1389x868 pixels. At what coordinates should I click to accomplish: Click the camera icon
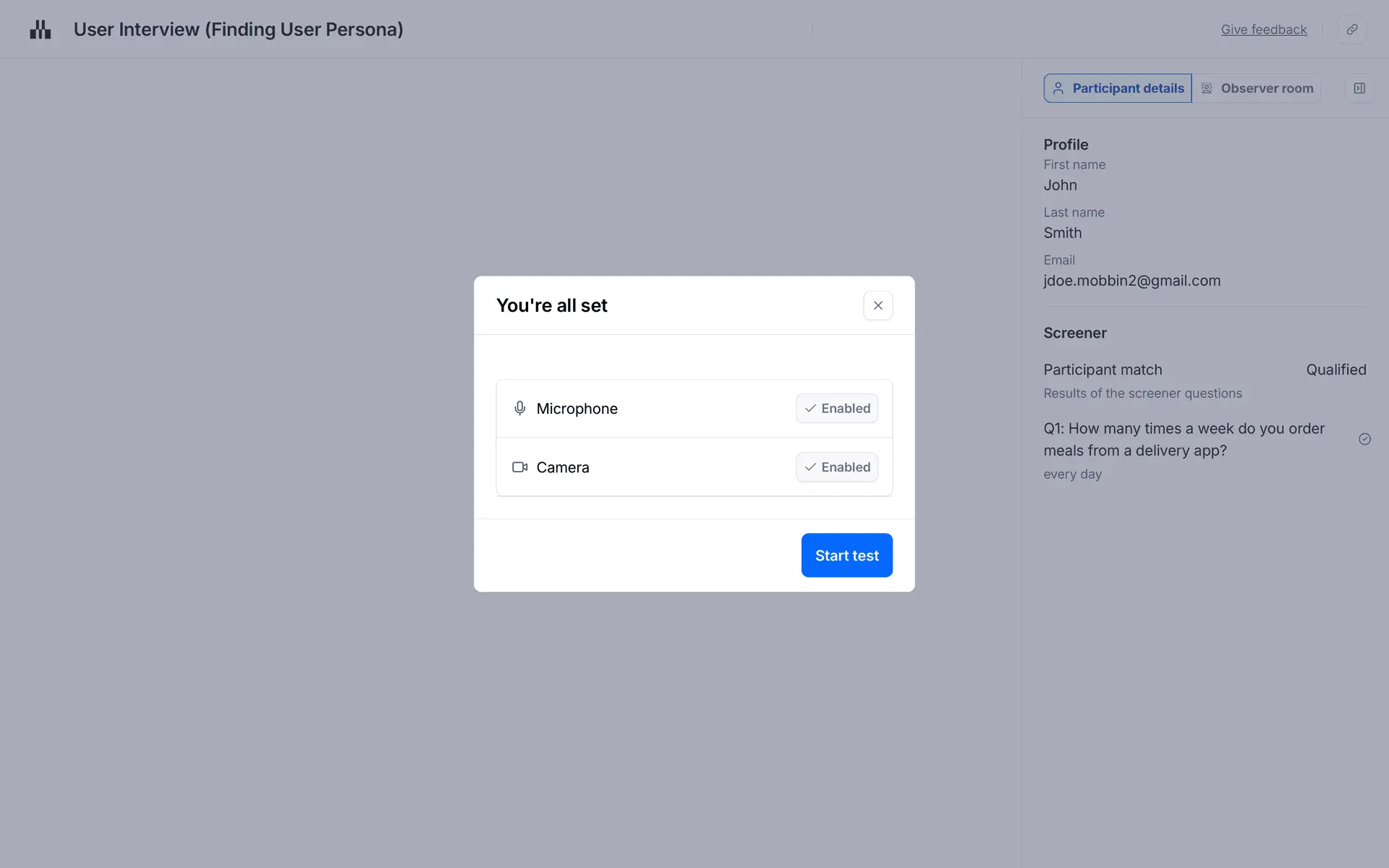519,467
